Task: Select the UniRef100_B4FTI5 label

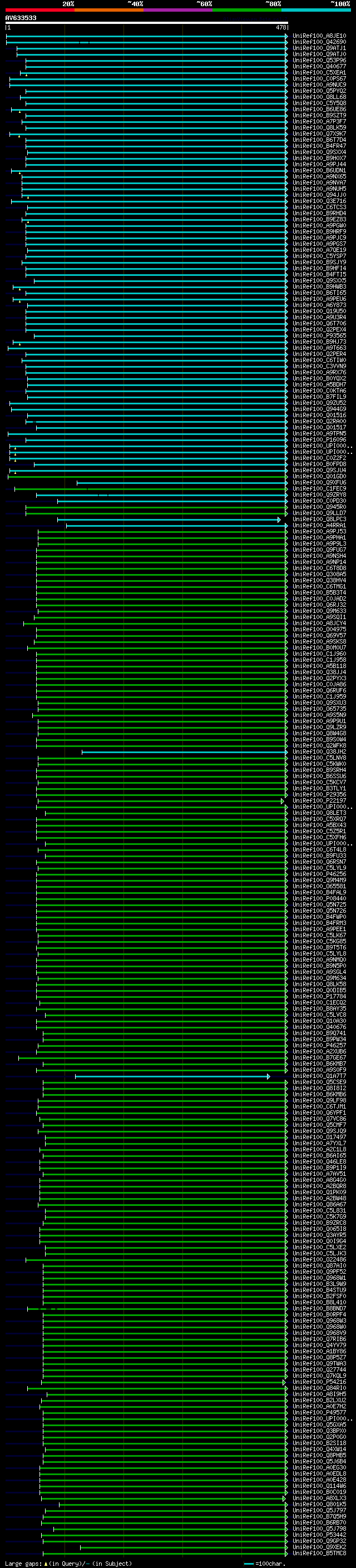Action: [319, 275]
